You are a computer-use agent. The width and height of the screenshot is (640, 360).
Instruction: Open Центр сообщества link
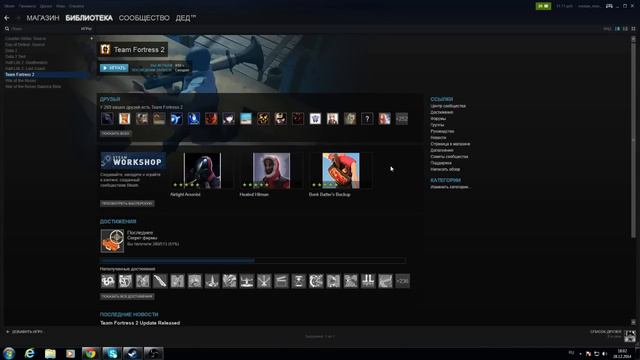(x=448, y=106)
